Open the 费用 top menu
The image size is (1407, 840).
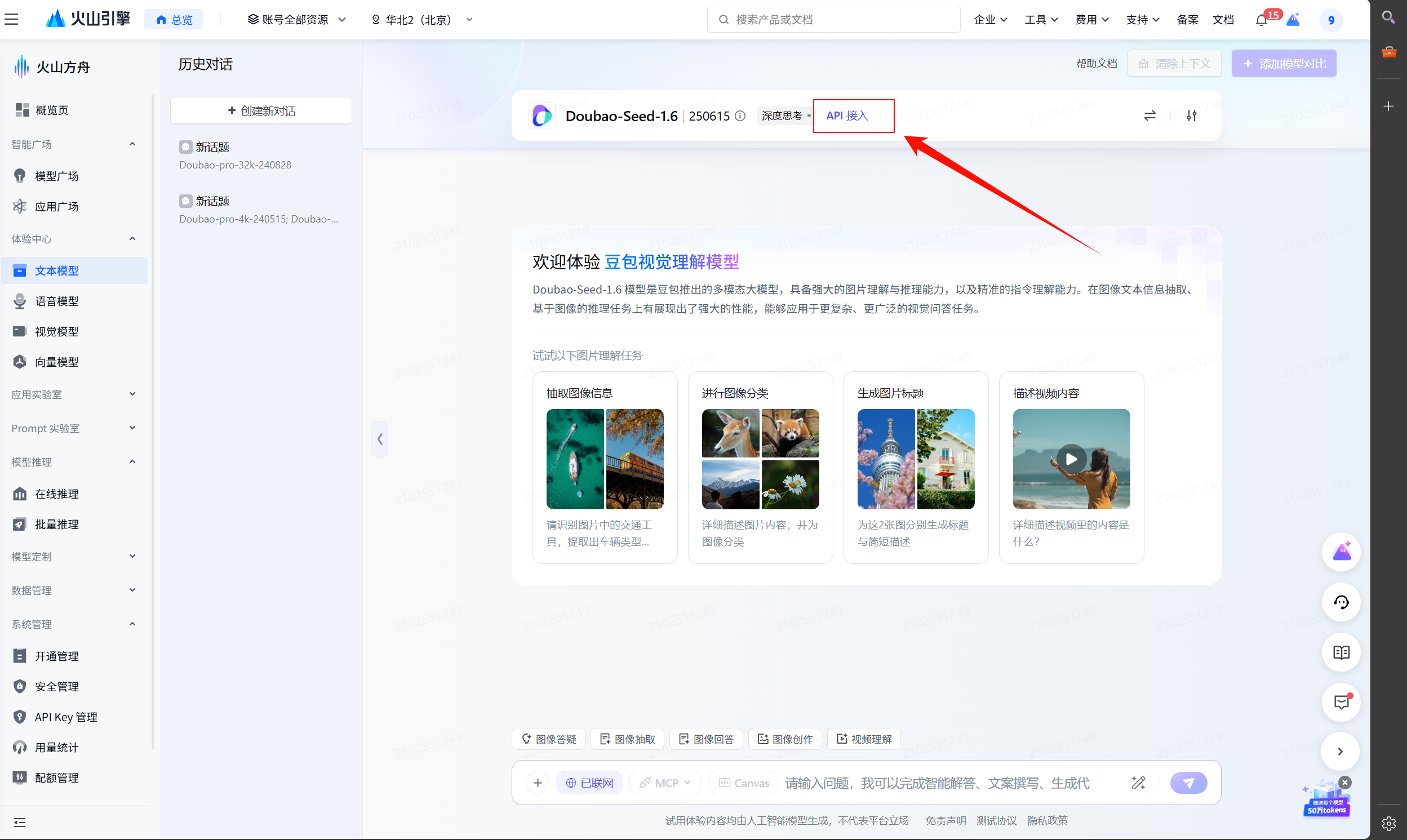(x=1092, y=20)
